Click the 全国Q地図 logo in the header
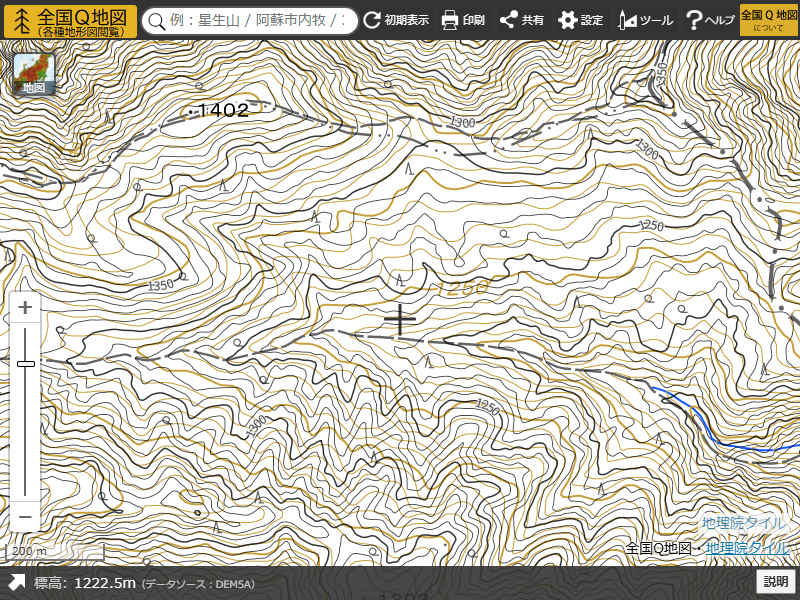Screen dimensions: 800x600 point(70,20)
